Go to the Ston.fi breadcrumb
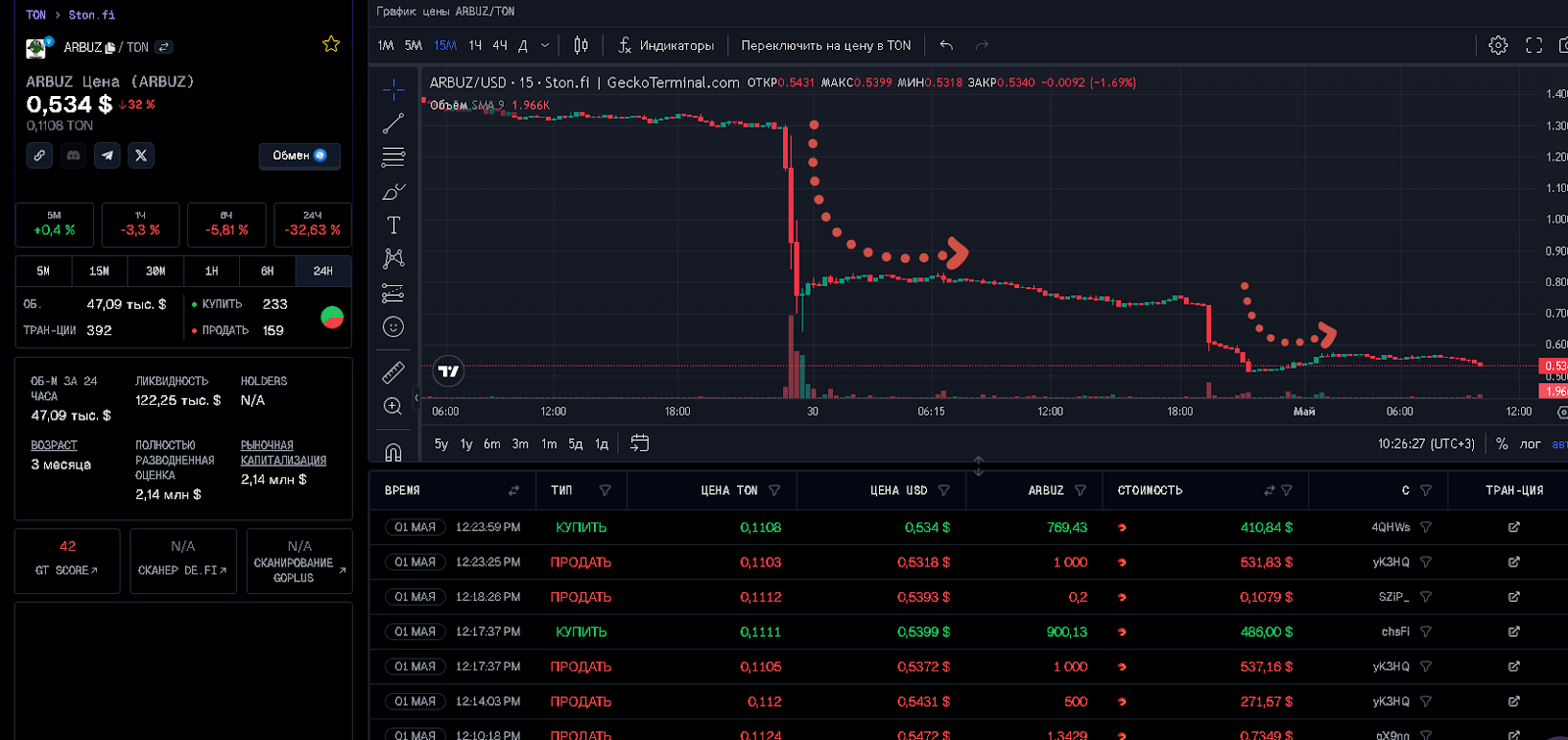The height and width of the screenshot is (740, 1568). pyautogui.click(x=92, y=15)
